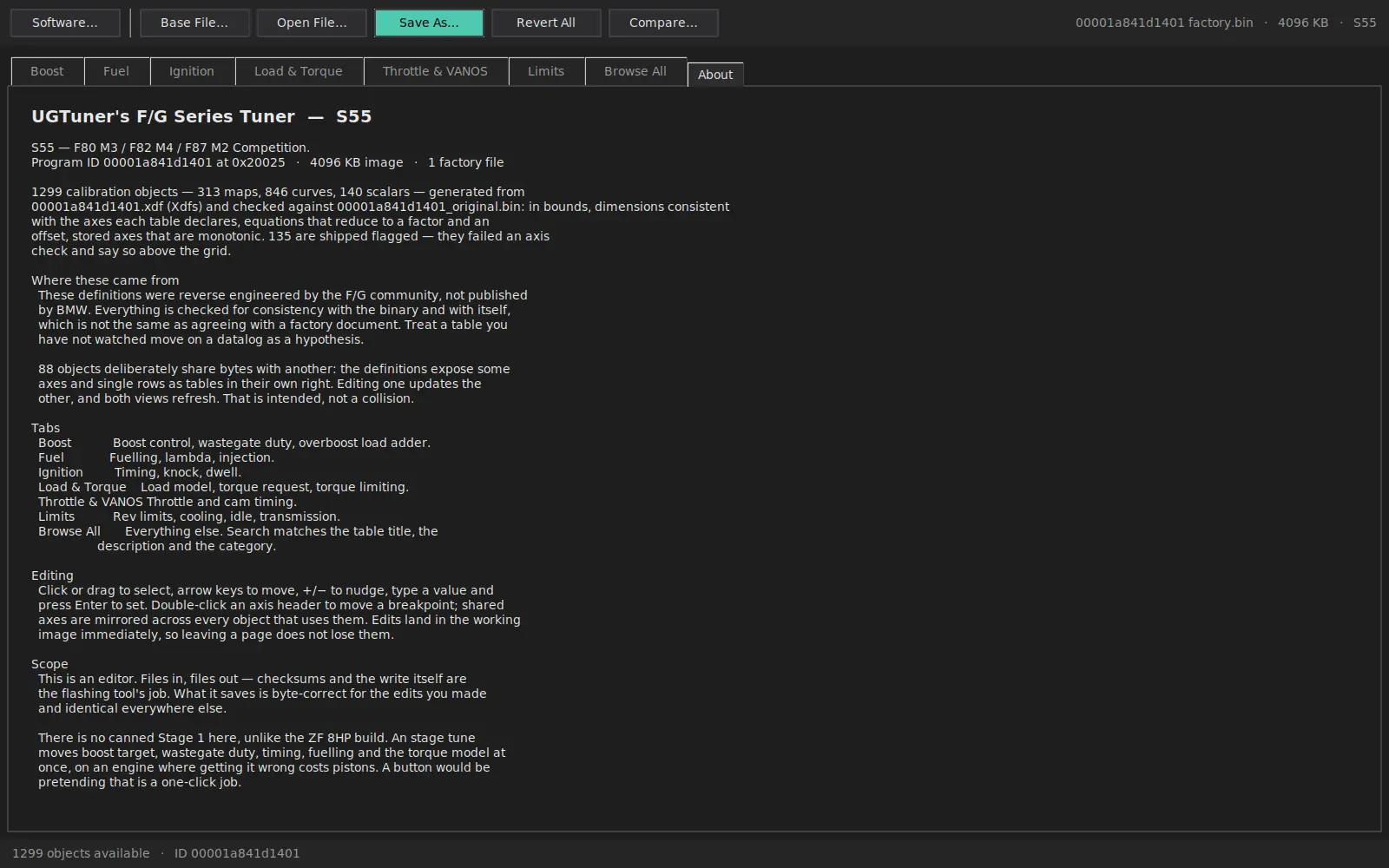Click the "Scope" section heading
This screenshot has width=1389, height=868.
click(49, 664)
